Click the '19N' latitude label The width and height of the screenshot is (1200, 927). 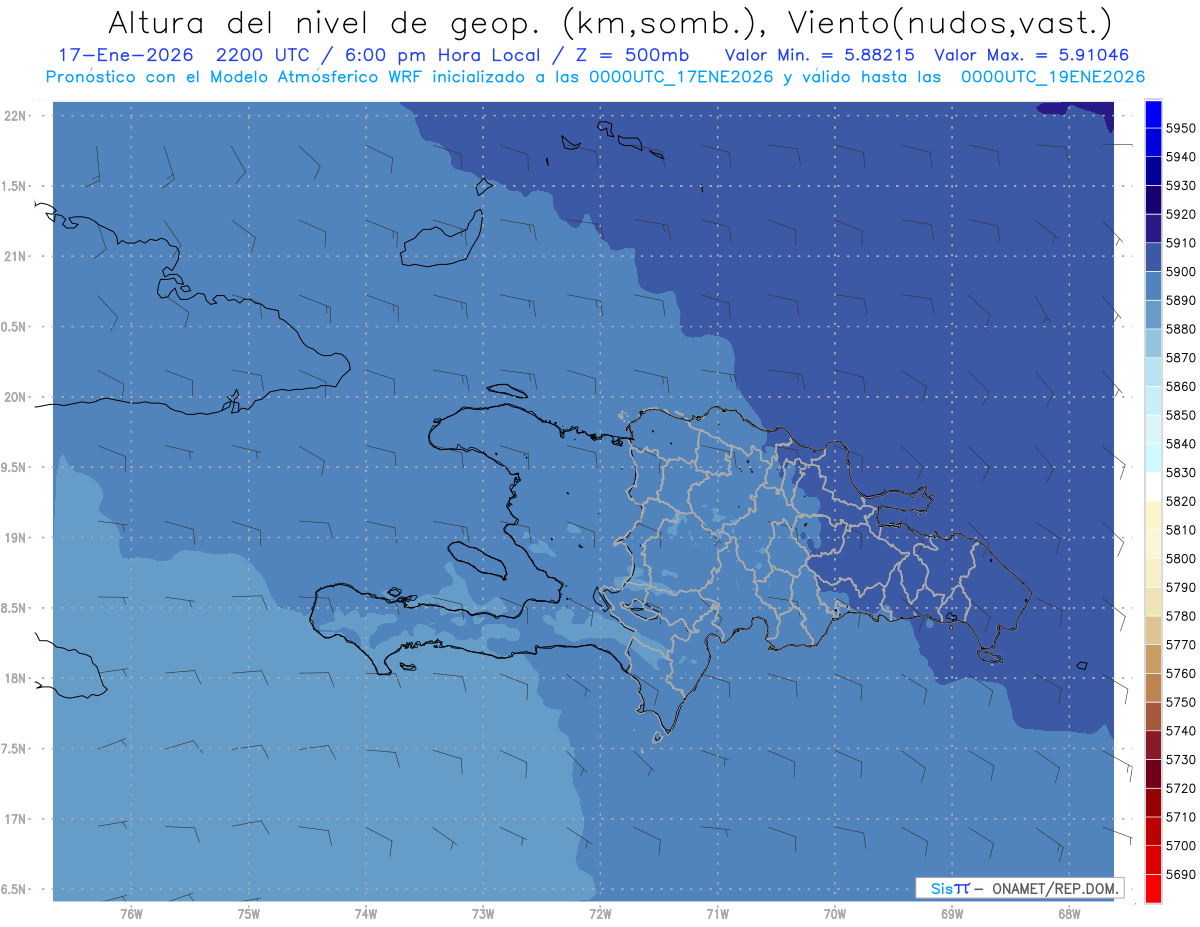coord(17,538)
